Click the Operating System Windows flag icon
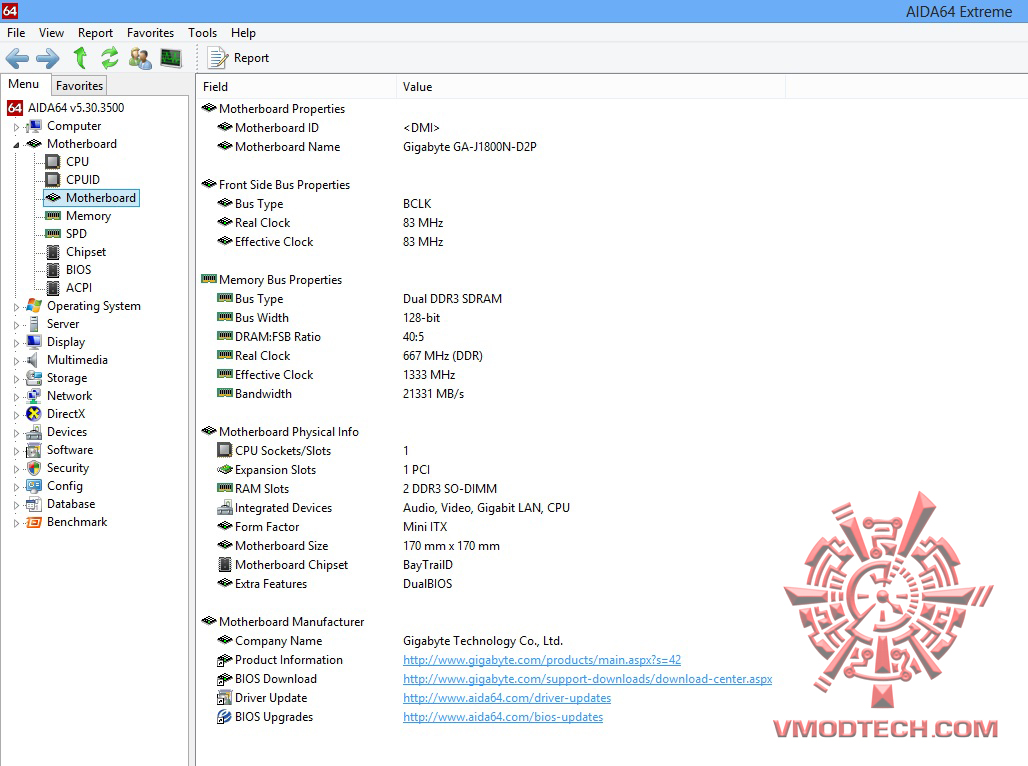1028x766 pixels. click(33, 306)
